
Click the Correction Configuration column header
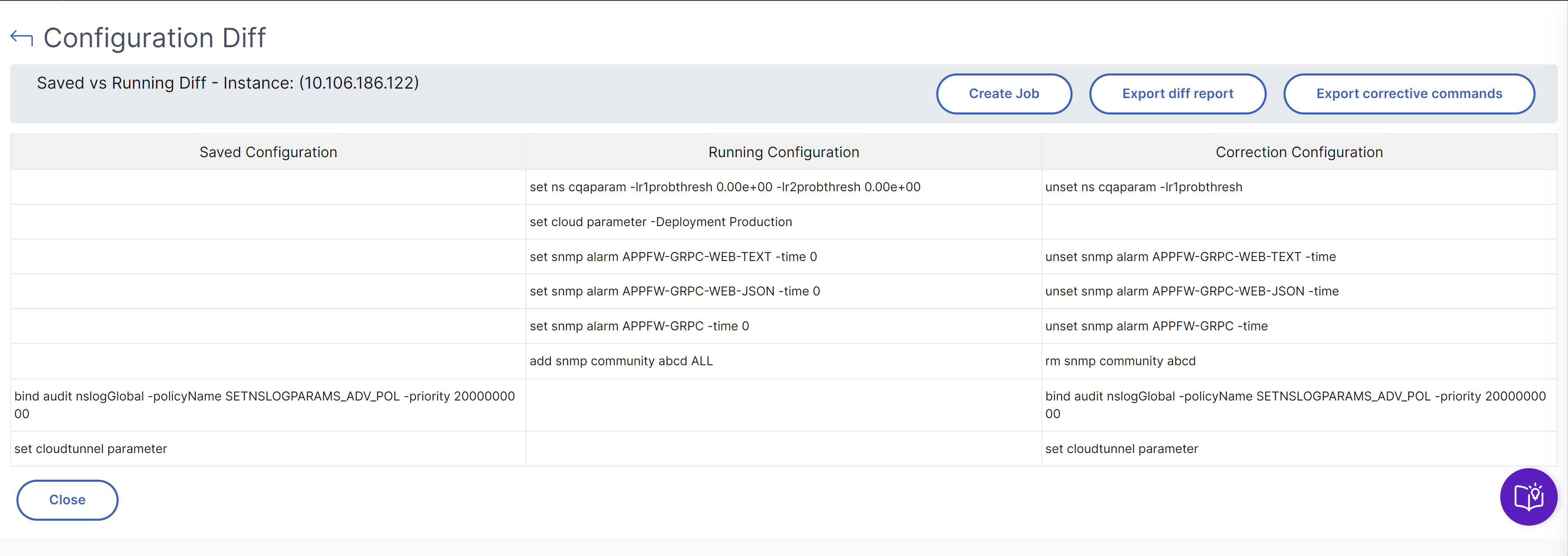pos(1300,152)
